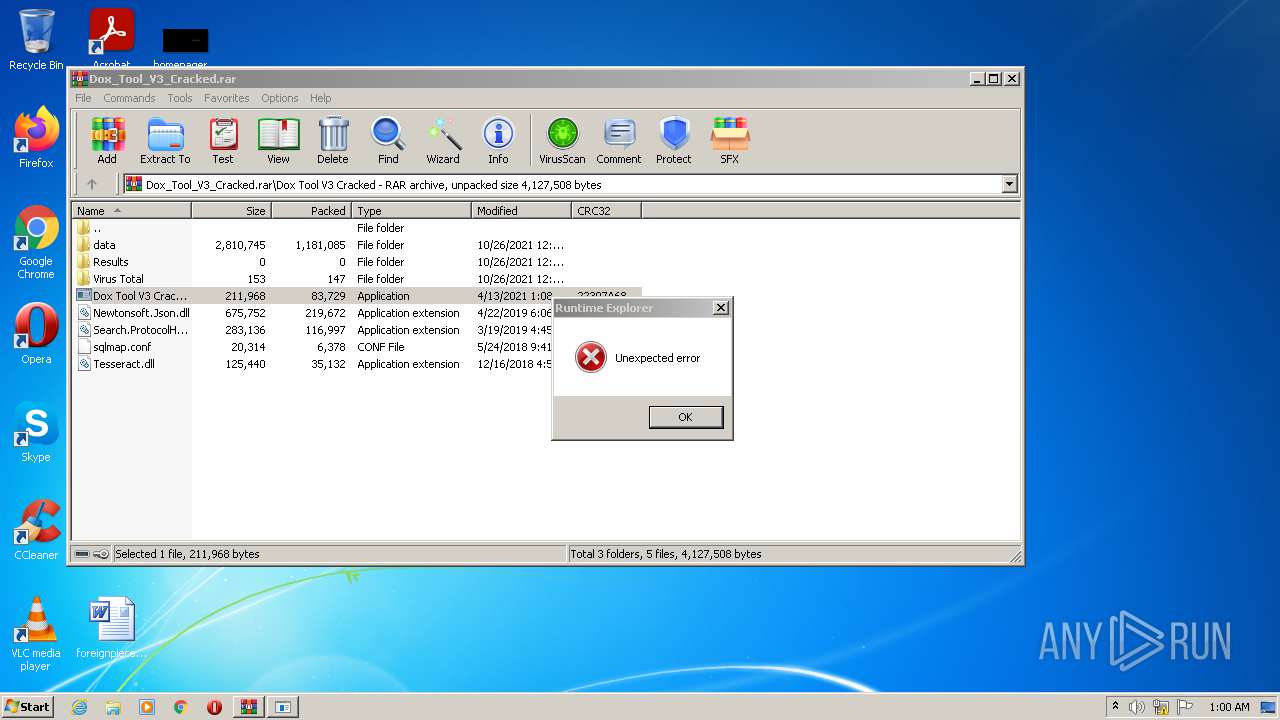This screenshot has width=1280, height=720.
Task: Open VLC media player shortcut
Action: tap(36, 634)
